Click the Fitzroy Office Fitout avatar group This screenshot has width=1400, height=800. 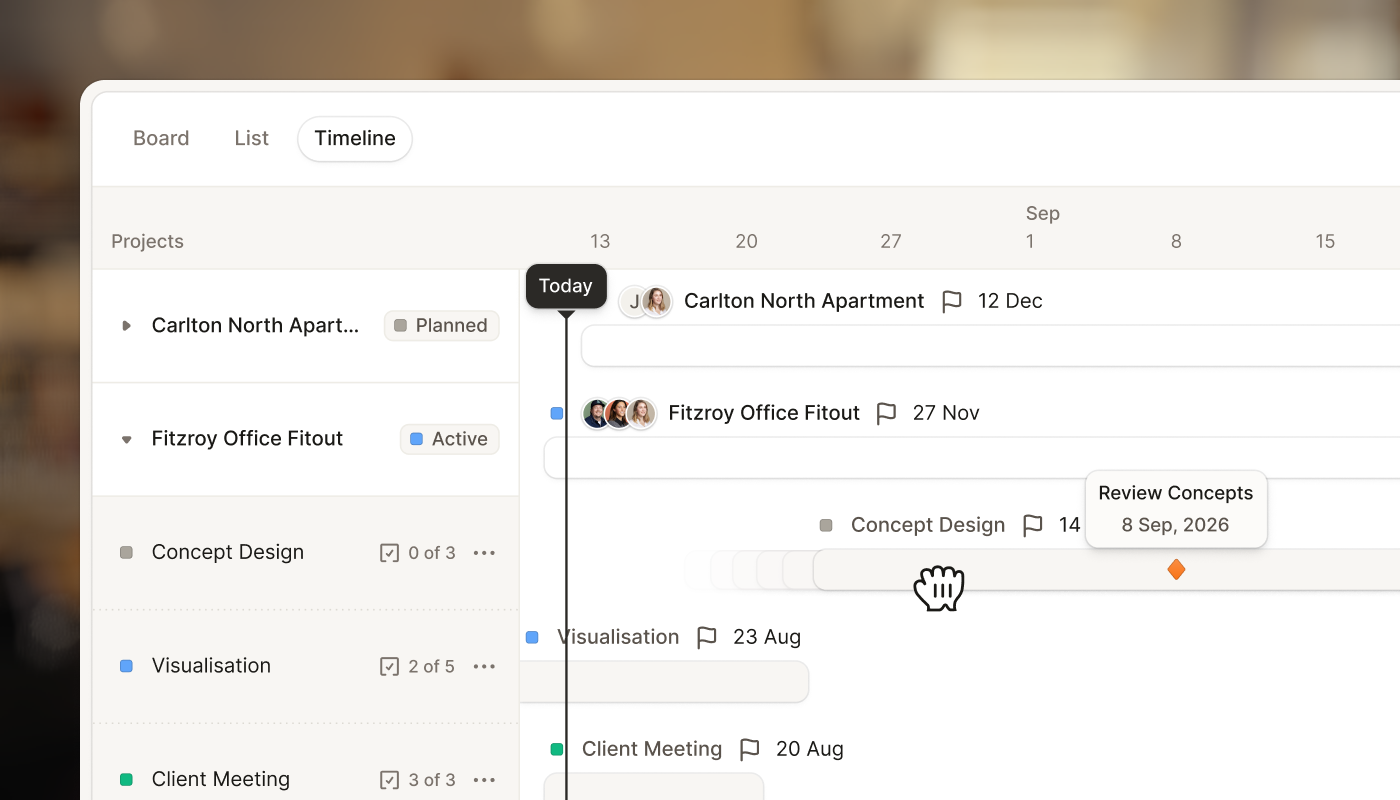(x=619, y=413)
